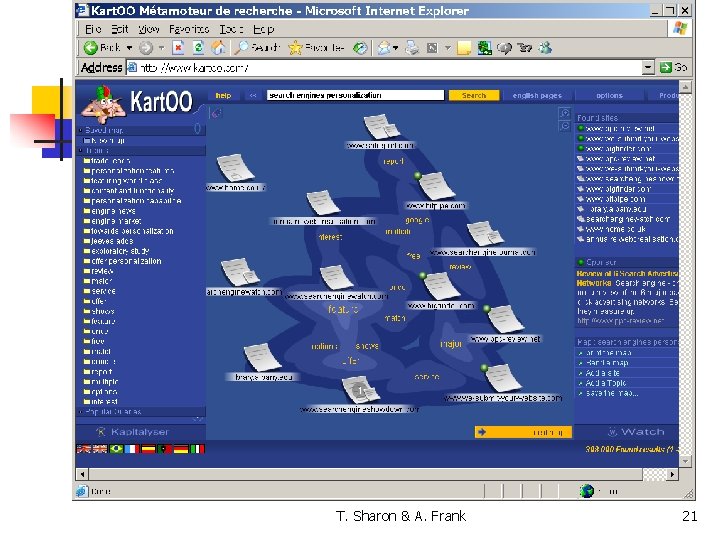This screenshot has width=720, height=540.
Task: Click the Go button next to address bar
Action: [x=674, y=68]
